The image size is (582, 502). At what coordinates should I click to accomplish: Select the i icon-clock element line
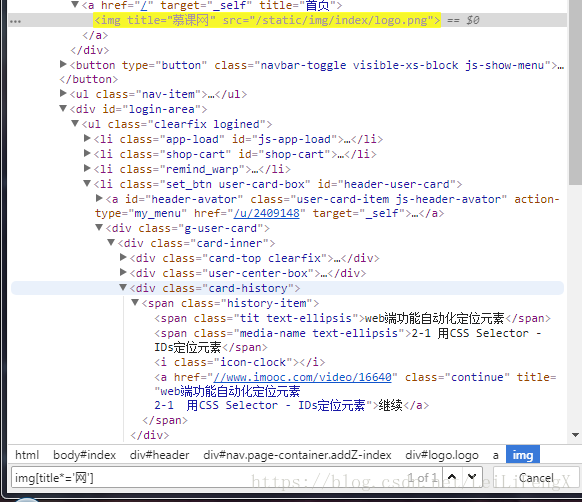point(239,362)
